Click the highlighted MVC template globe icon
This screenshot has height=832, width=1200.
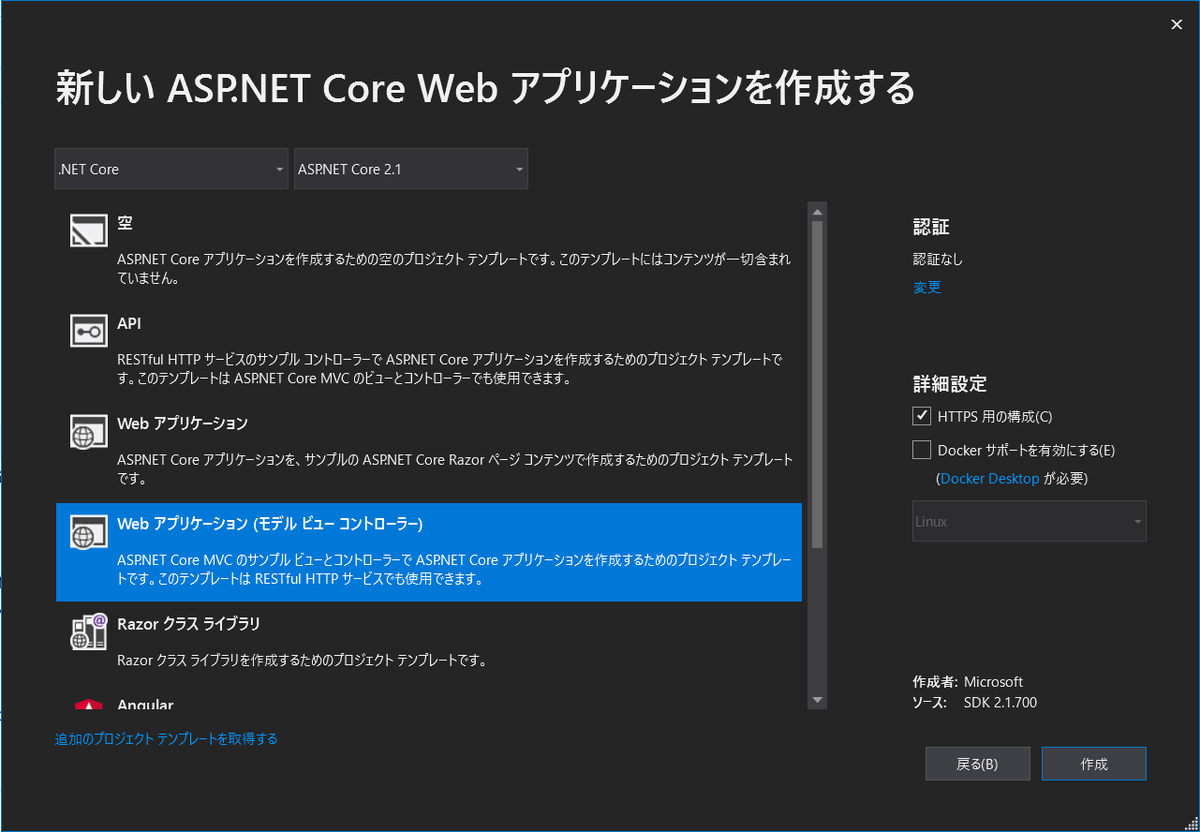[x=88, y=531]
